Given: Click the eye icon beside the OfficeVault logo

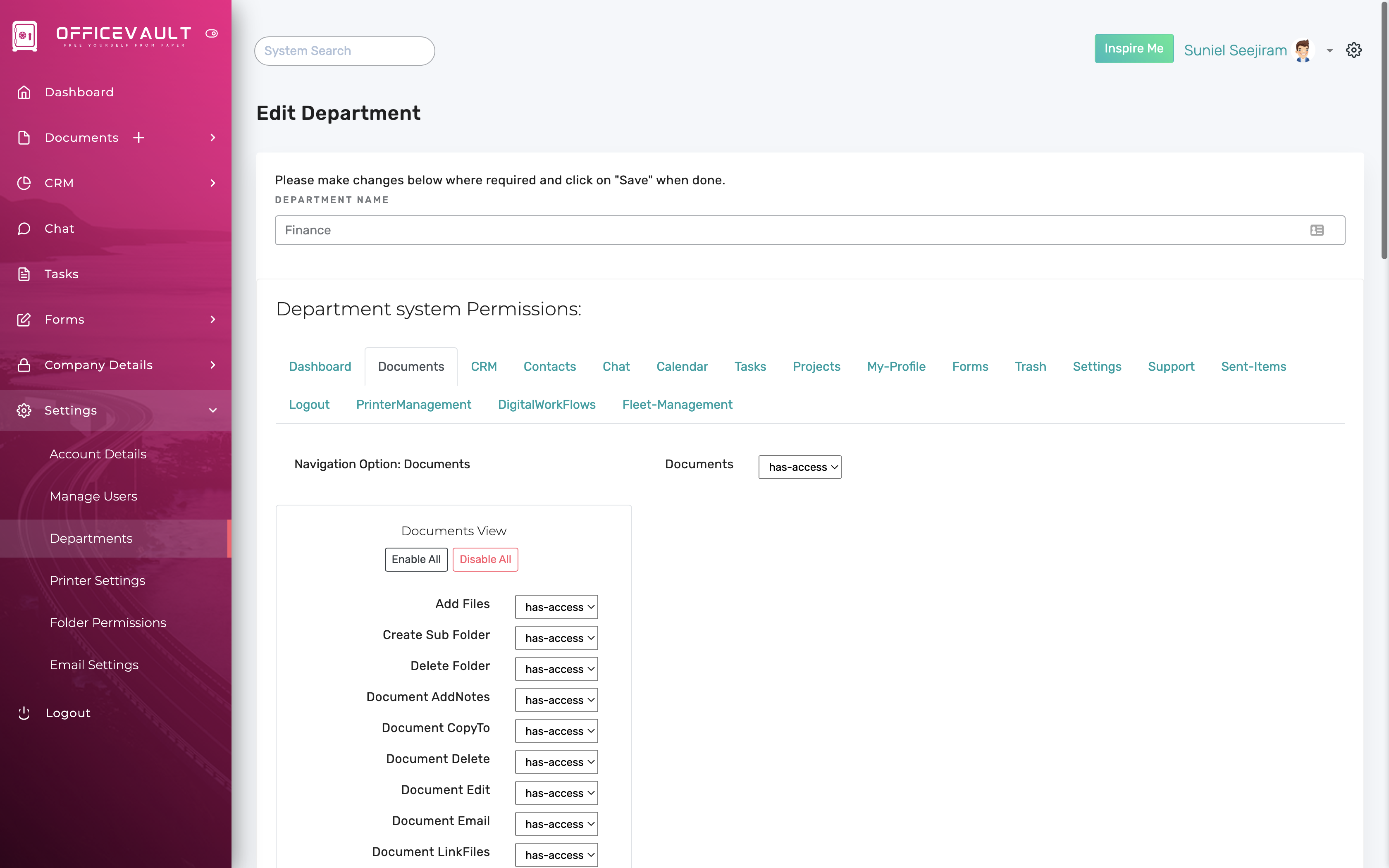Looking at the screenshot, I should (x=212, y=33).
